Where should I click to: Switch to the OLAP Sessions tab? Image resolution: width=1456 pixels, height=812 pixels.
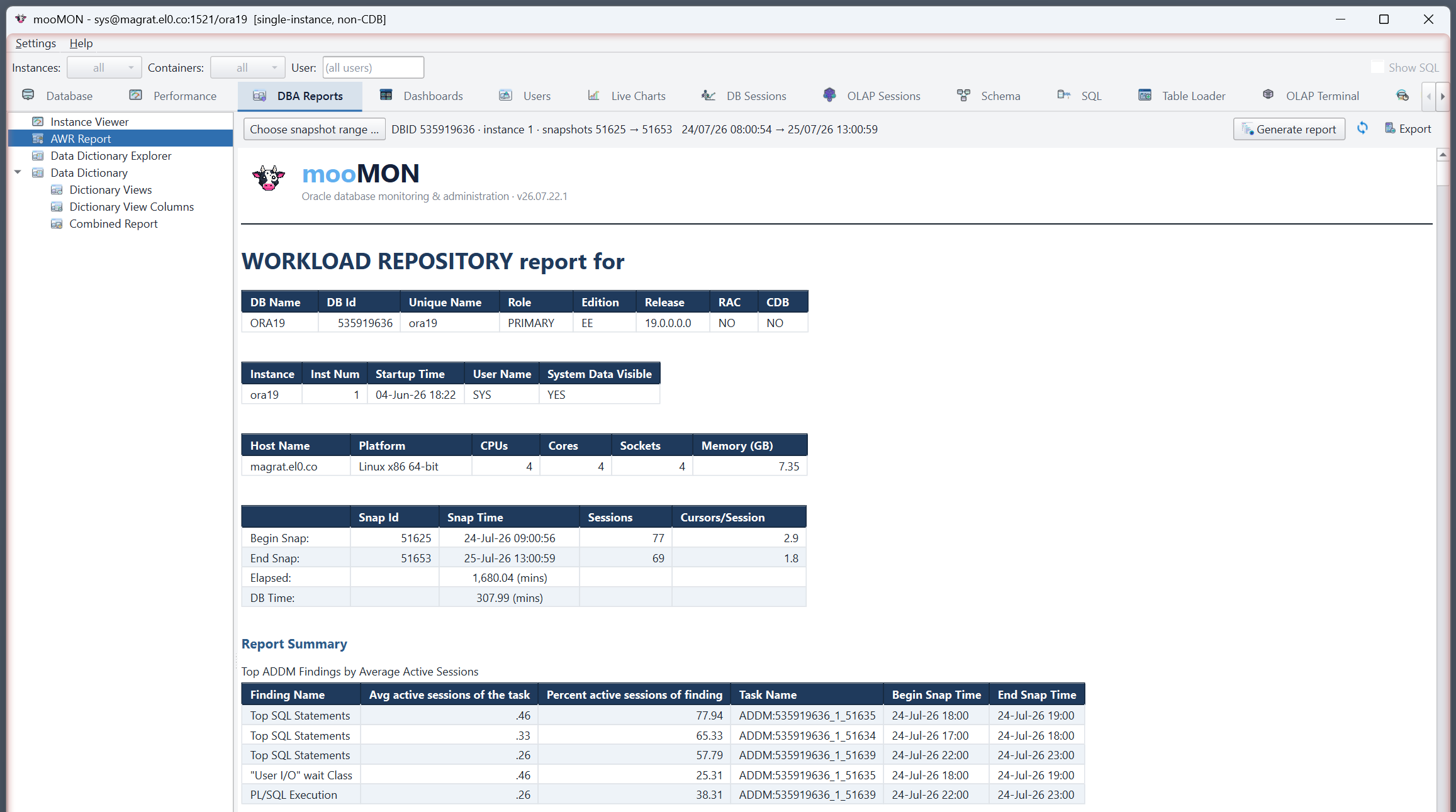click(871, 96)
